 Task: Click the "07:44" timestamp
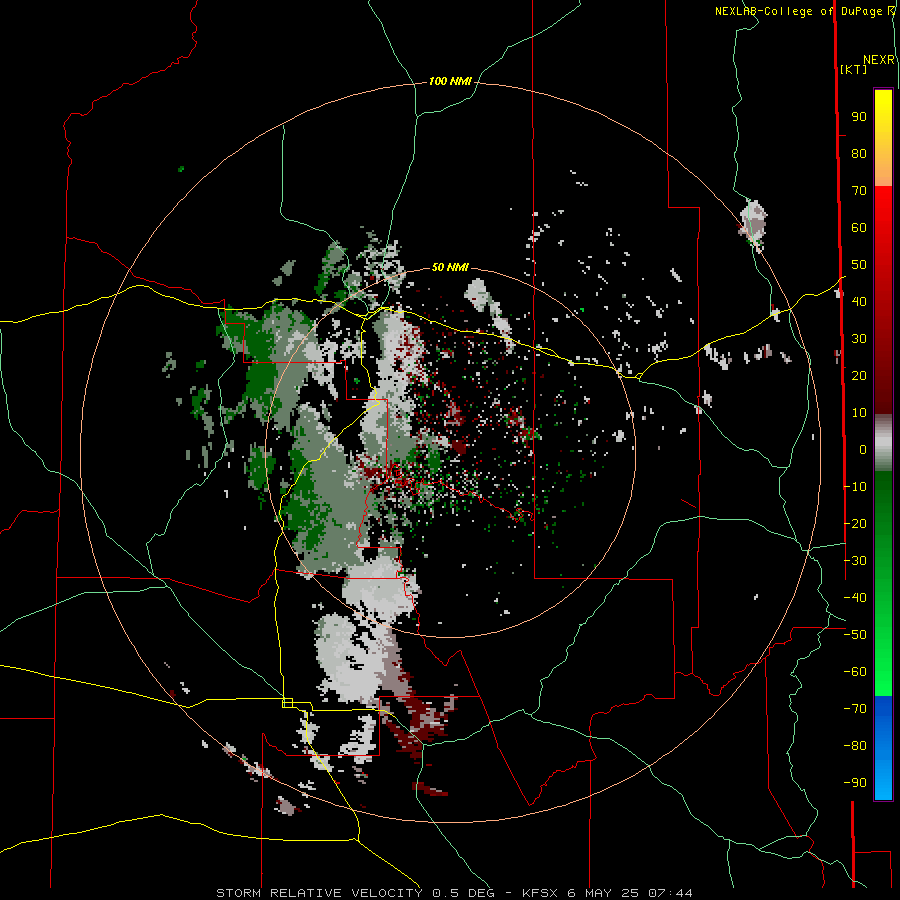coord(670,893)
